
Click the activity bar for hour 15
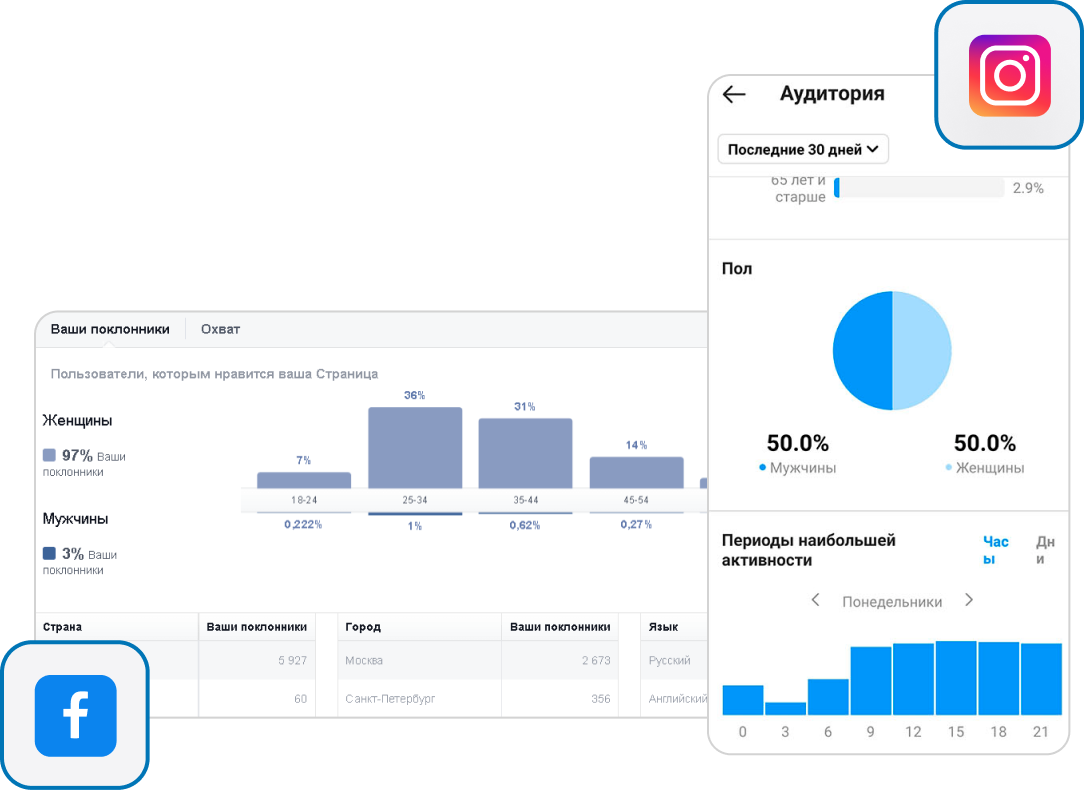point(956,678)
